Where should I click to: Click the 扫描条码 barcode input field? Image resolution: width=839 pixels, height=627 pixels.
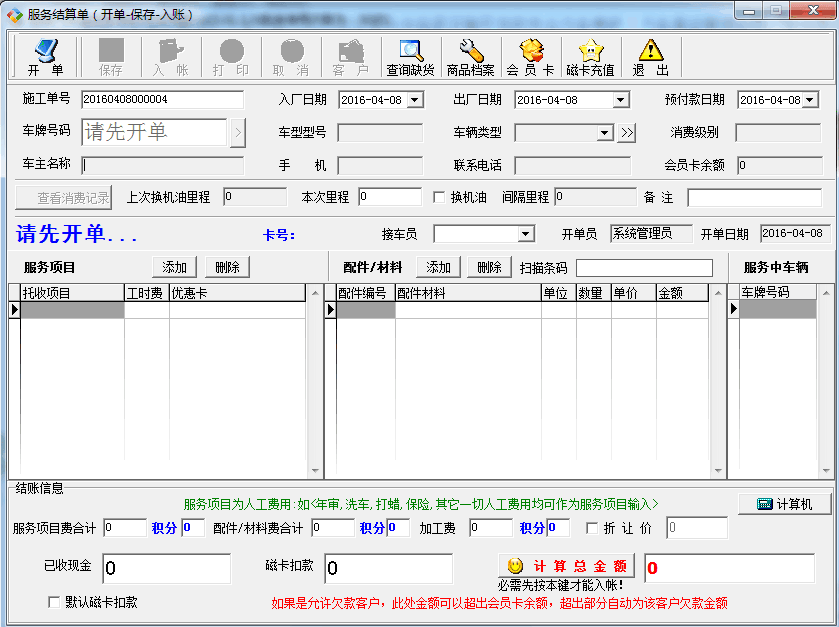coord(644,268)
